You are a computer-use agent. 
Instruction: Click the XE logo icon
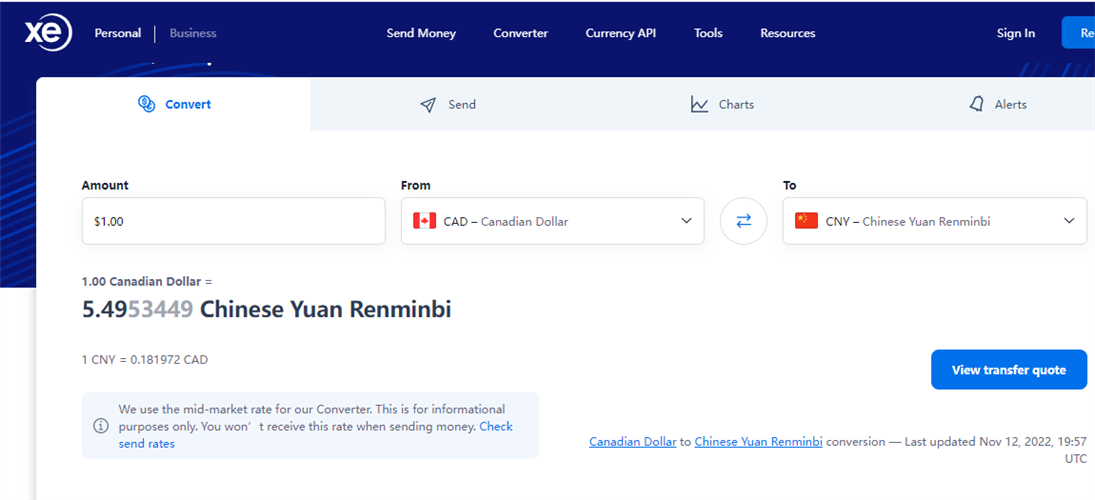[x=47, y=33]
